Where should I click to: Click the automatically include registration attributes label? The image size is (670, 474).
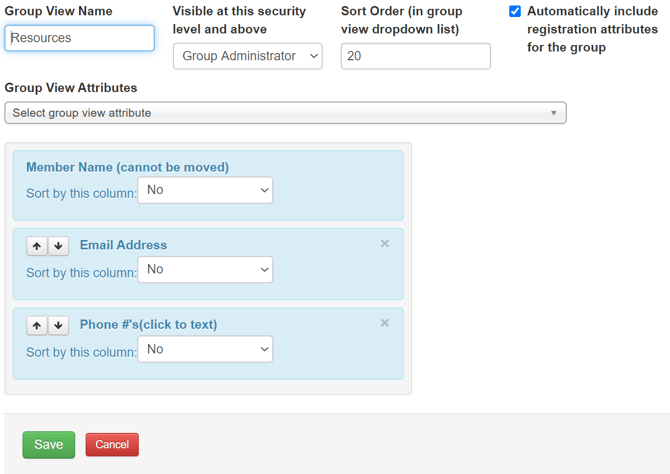point(592,29)
